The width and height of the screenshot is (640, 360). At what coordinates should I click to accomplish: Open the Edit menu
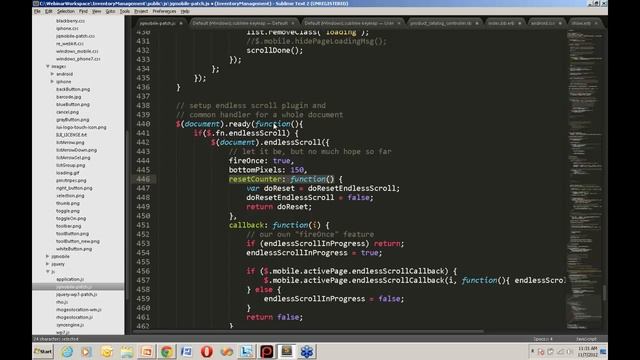click(x=49, y=11)
